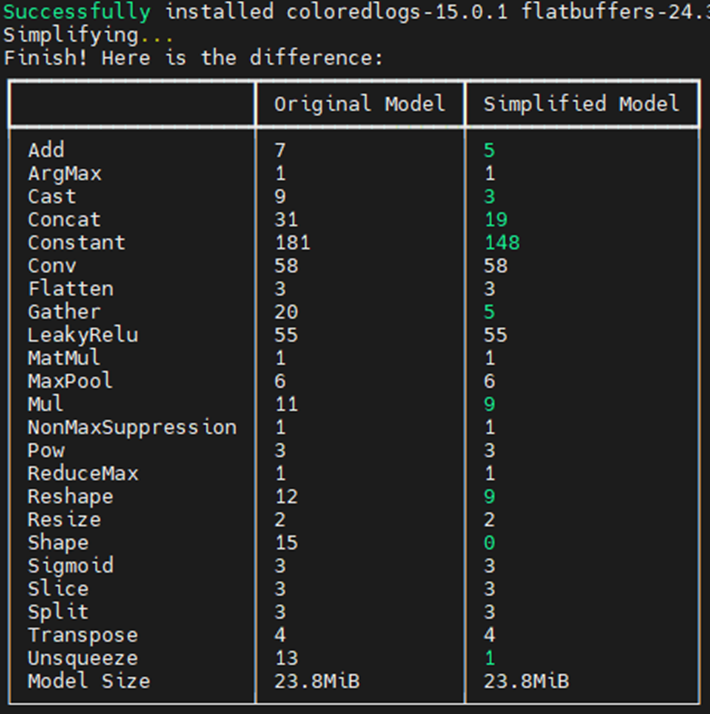710x714 pixels.
Task: Click the green simplified Constant value 148
Action: pyautogui.click(x=502, y=243)
